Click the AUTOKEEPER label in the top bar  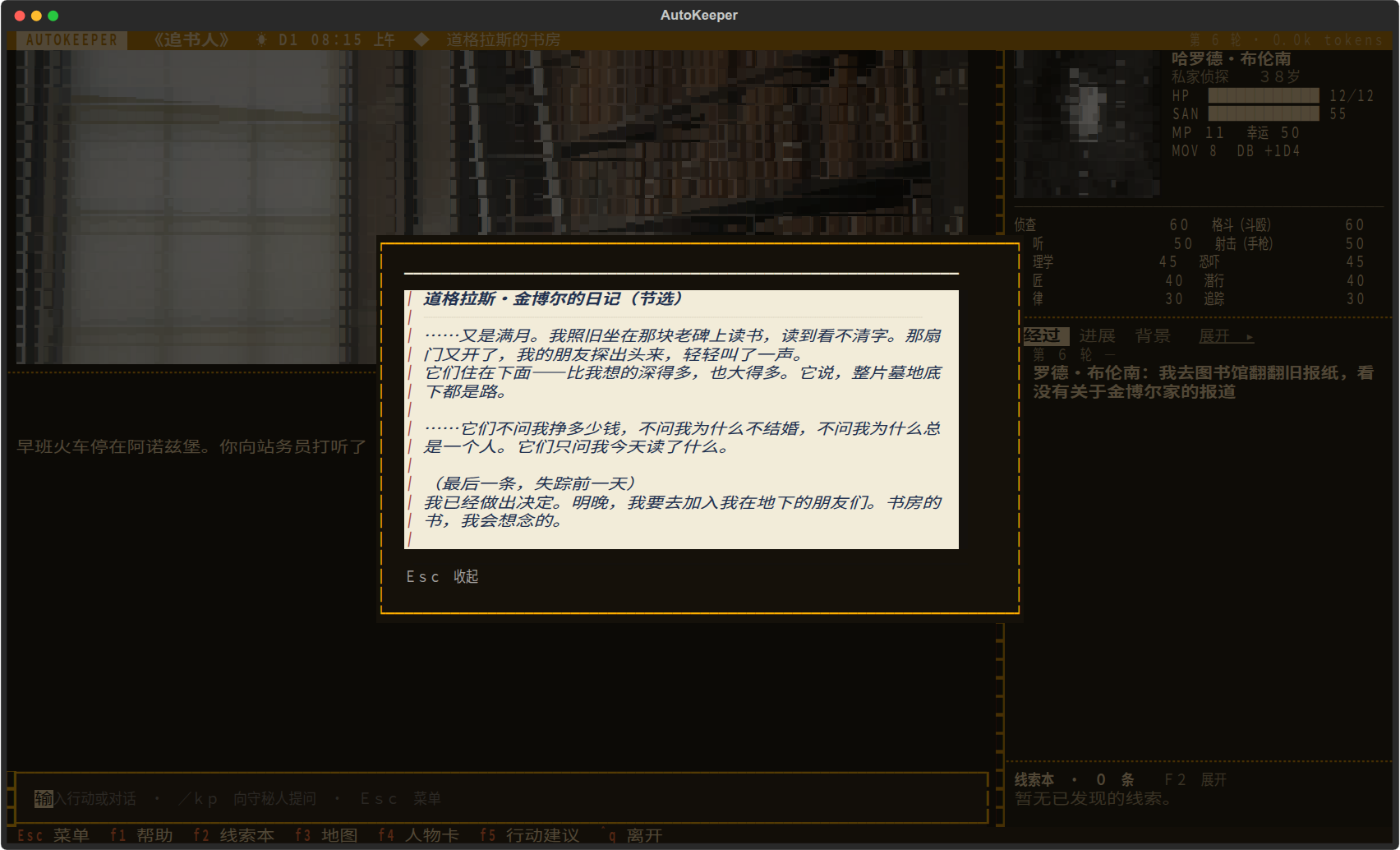72,39
